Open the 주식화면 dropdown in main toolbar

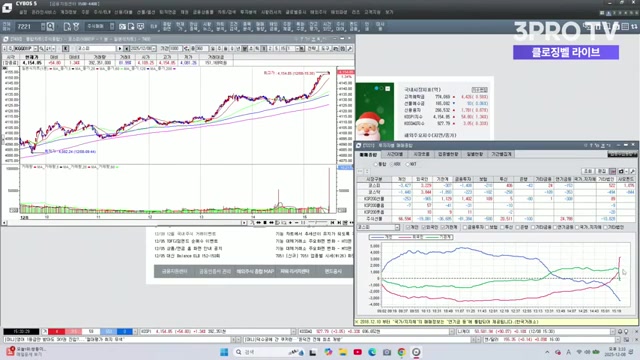click(x=112, y=27)
